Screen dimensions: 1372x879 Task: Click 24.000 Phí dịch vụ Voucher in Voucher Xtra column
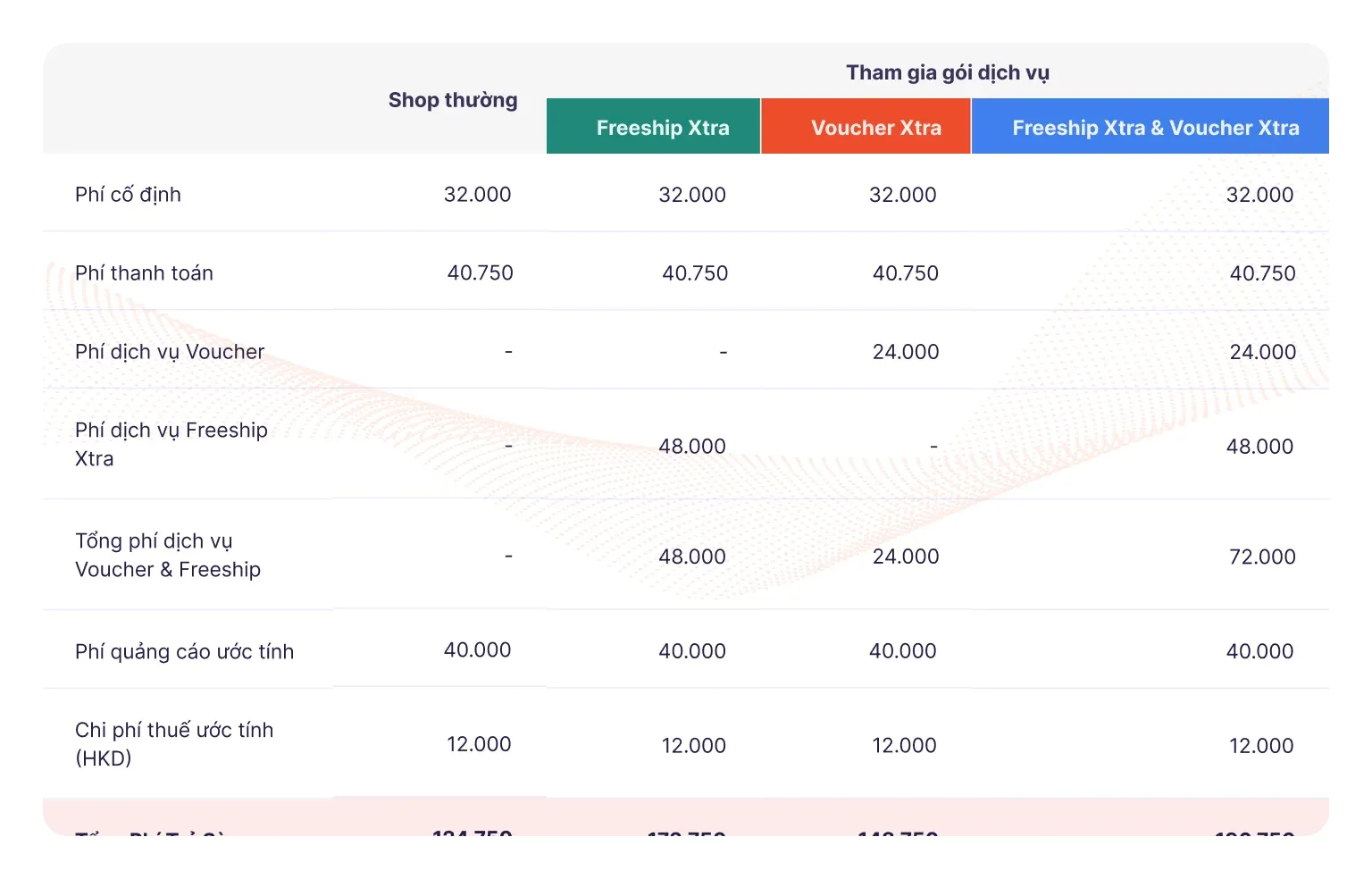905,352
